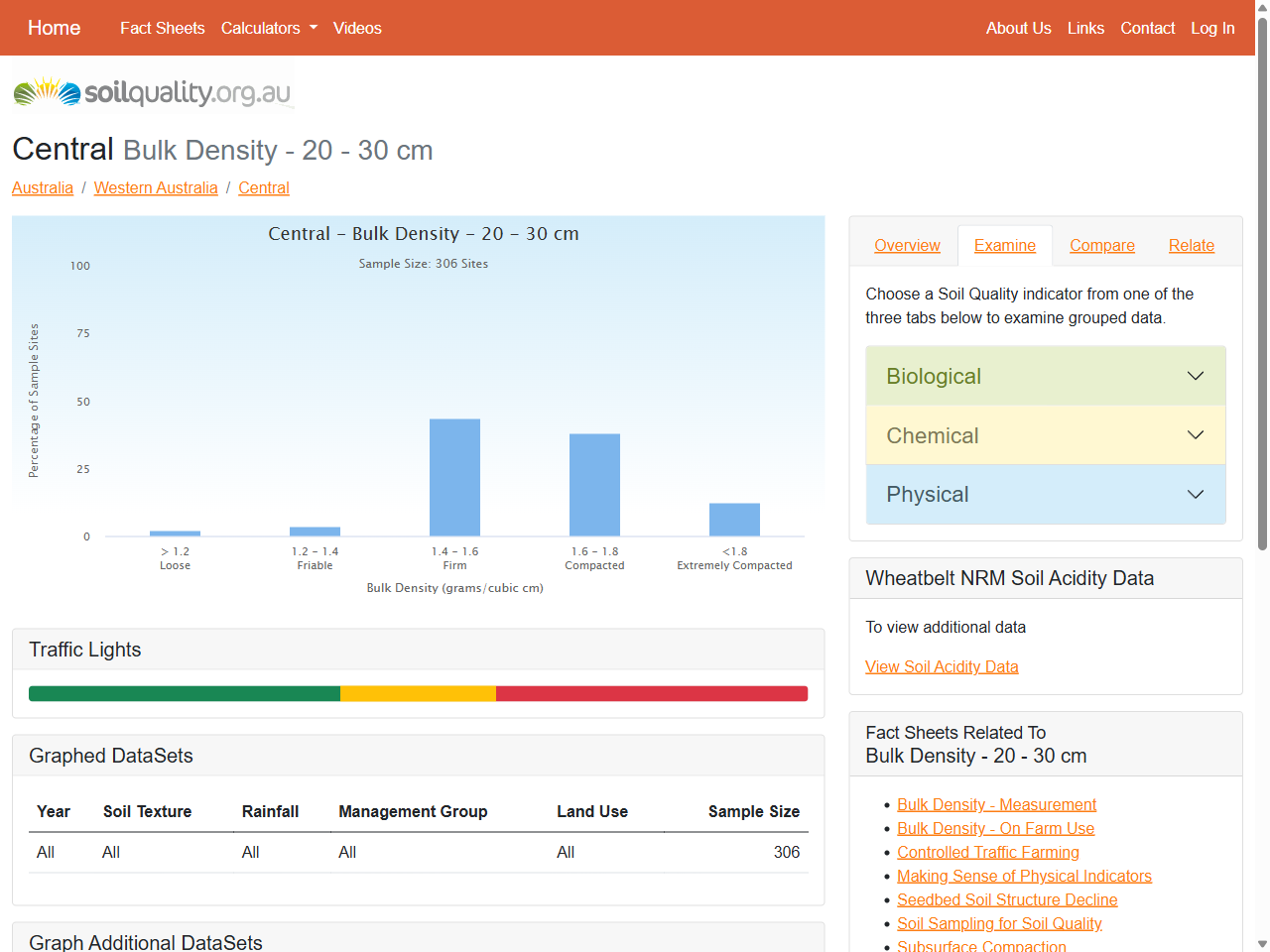Open View Soil Acidity Data
Image resolution: width=1270 pixels, height=952 pixels.
(x=942, y=666)
